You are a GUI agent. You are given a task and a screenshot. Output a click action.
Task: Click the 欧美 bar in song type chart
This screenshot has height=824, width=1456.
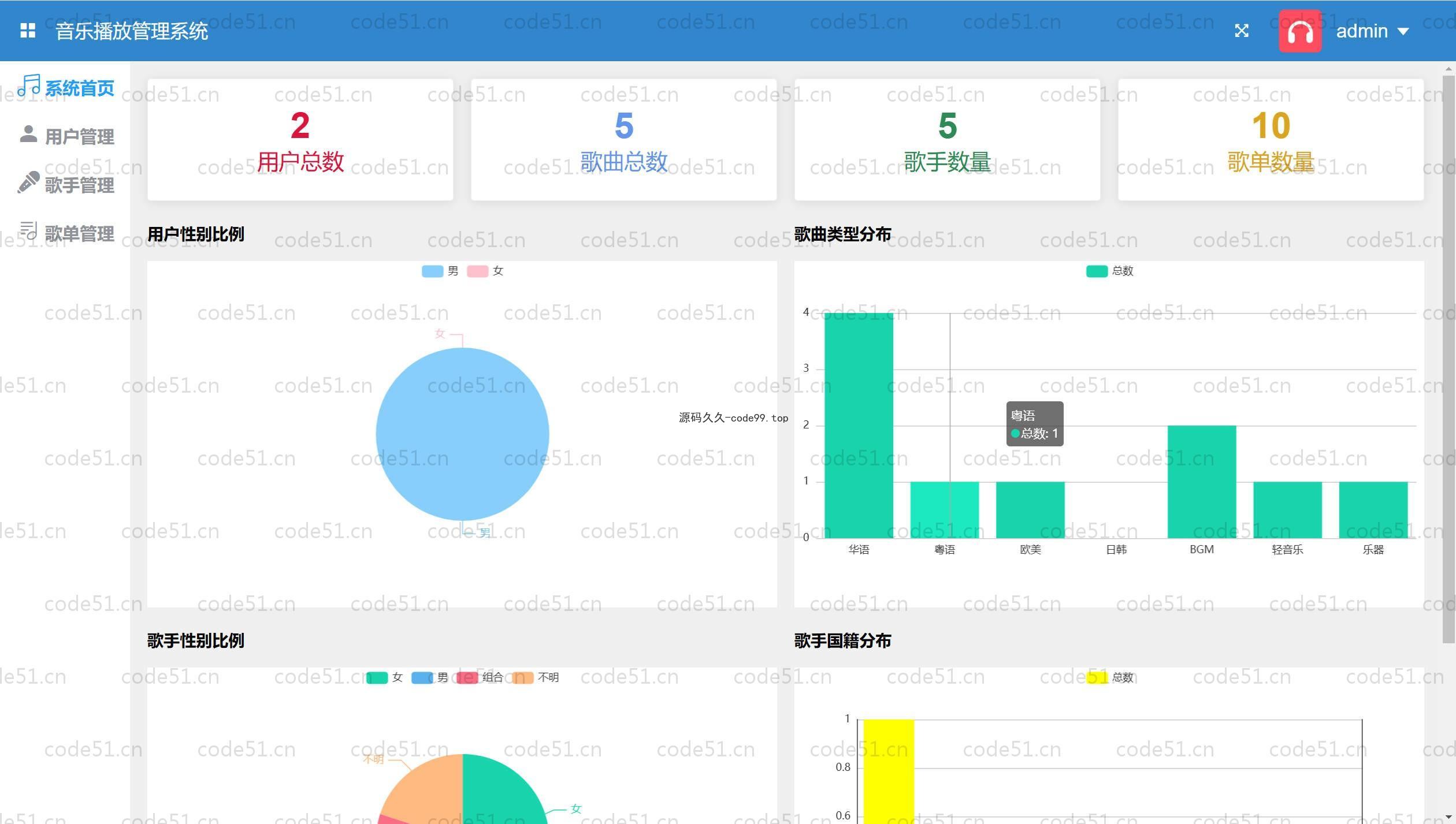tap(1030, 510)
